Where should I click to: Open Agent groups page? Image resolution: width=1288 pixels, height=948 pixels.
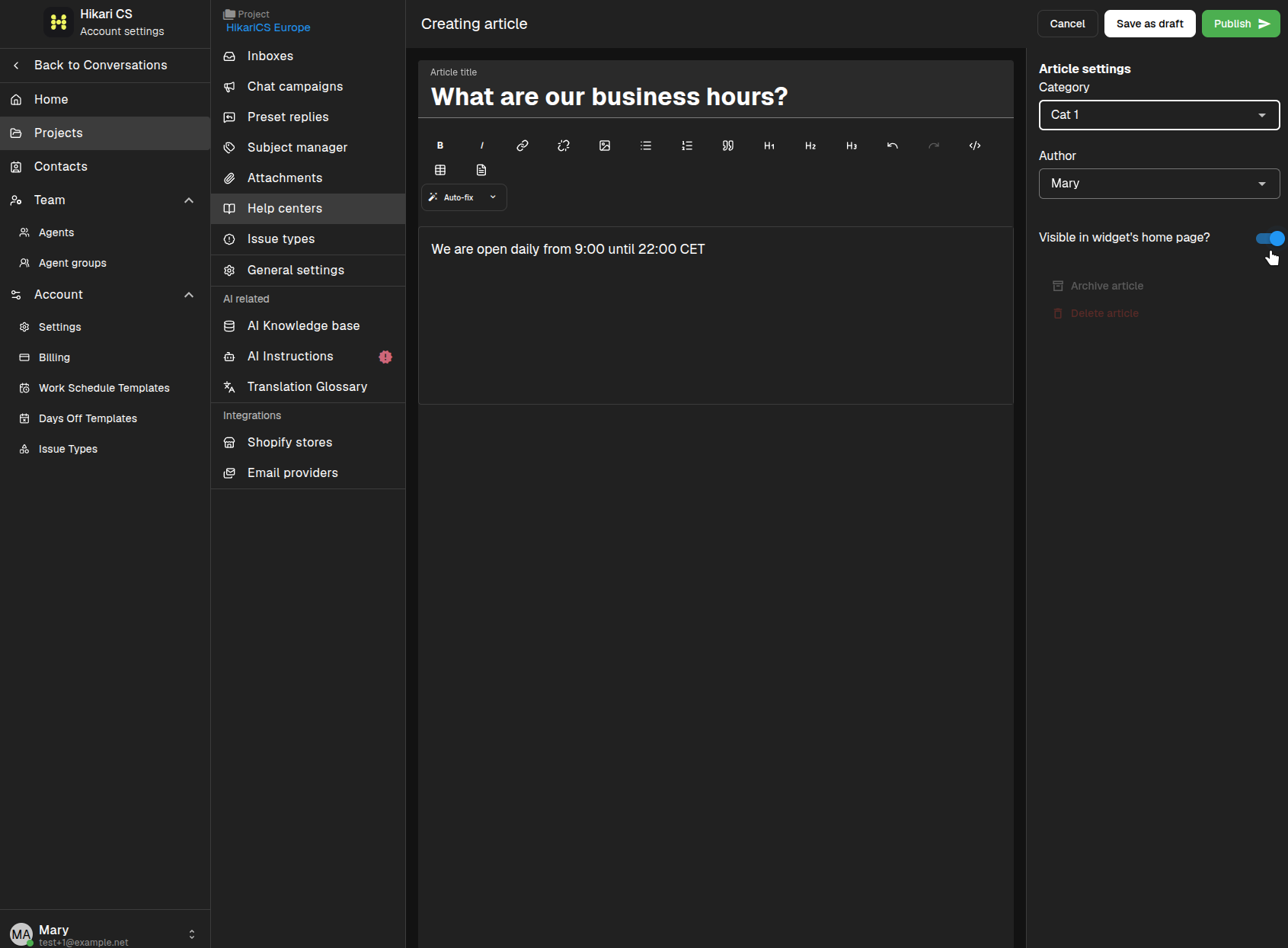pos(105,263)
